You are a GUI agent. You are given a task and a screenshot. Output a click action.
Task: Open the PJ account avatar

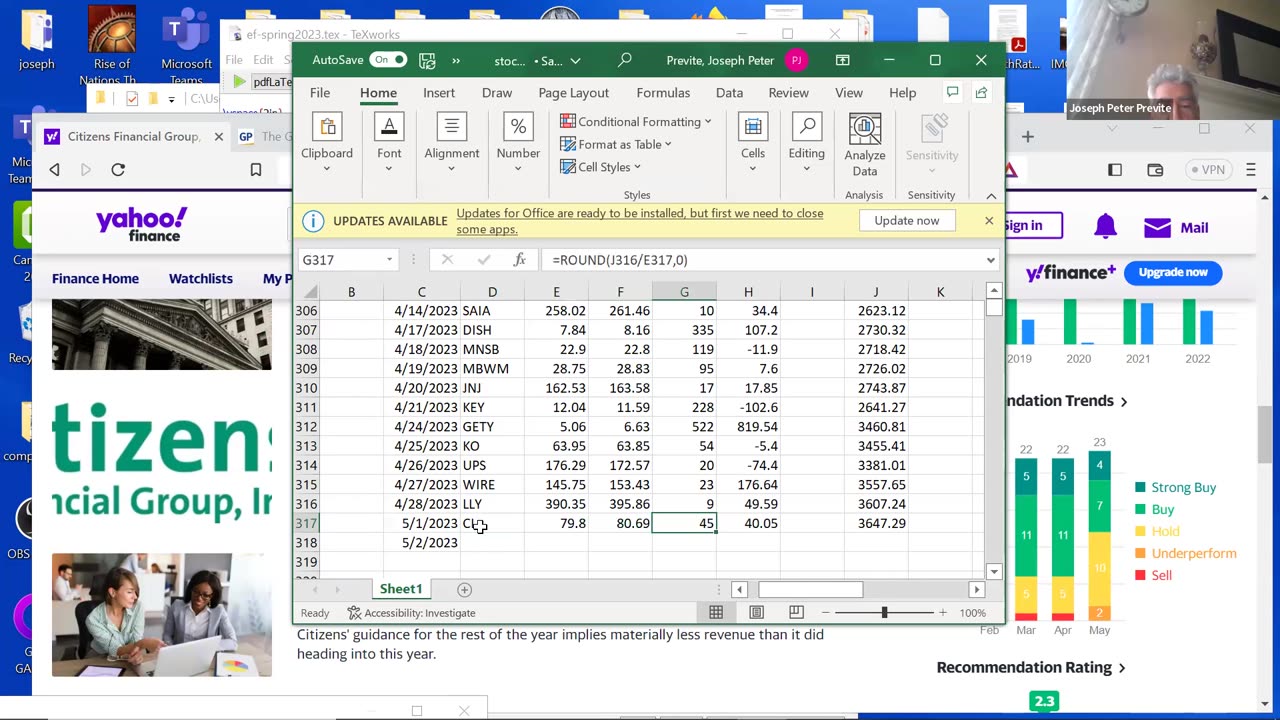pyautogui.click(x=796, y=60)
